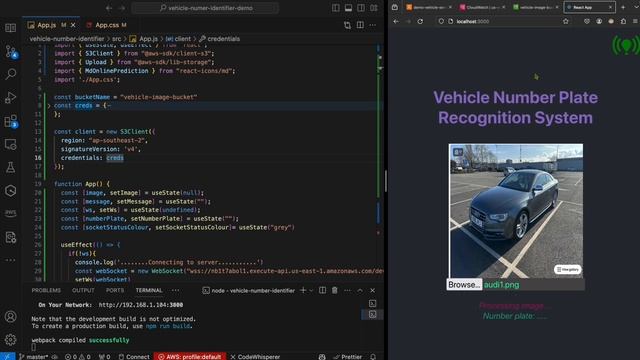
Task: Create a new terminal with plus icon
Action: [x=303, y=290]
